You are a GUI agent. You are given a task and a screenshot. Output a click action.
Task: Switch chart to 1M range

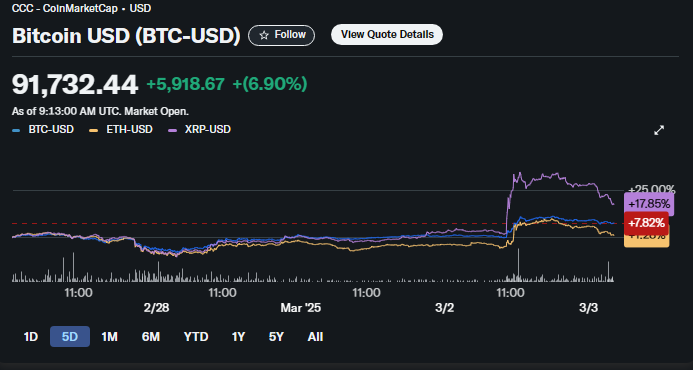(109, 337)
